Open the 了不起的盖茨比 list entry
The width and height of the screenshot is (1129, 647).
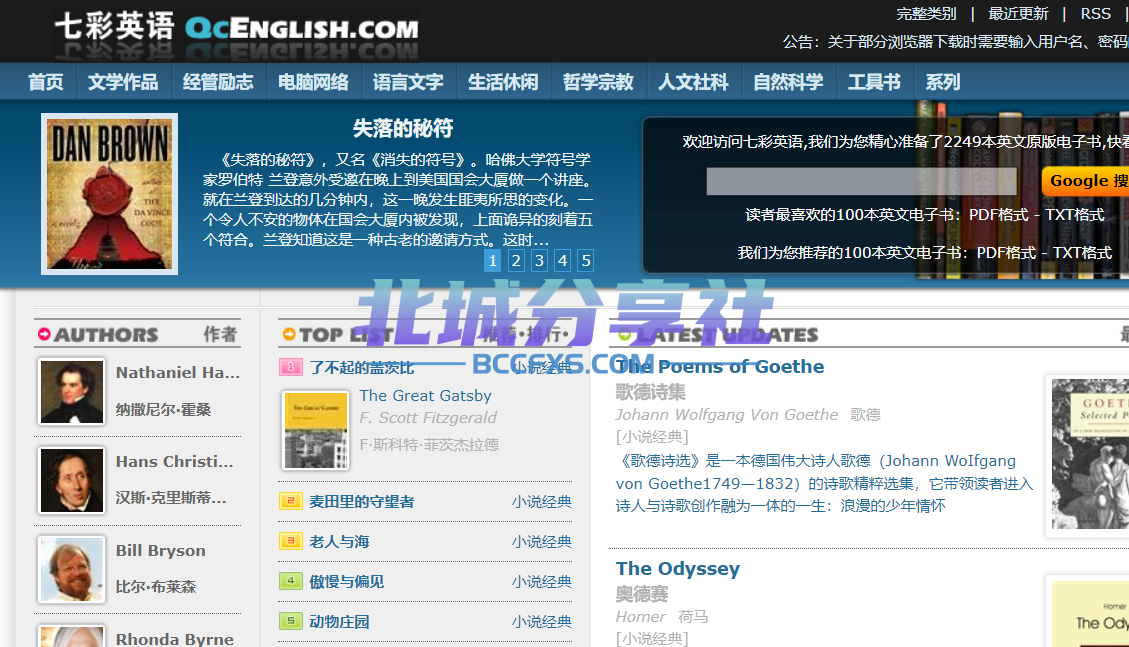pyautogui.click(x=361, y=368)
